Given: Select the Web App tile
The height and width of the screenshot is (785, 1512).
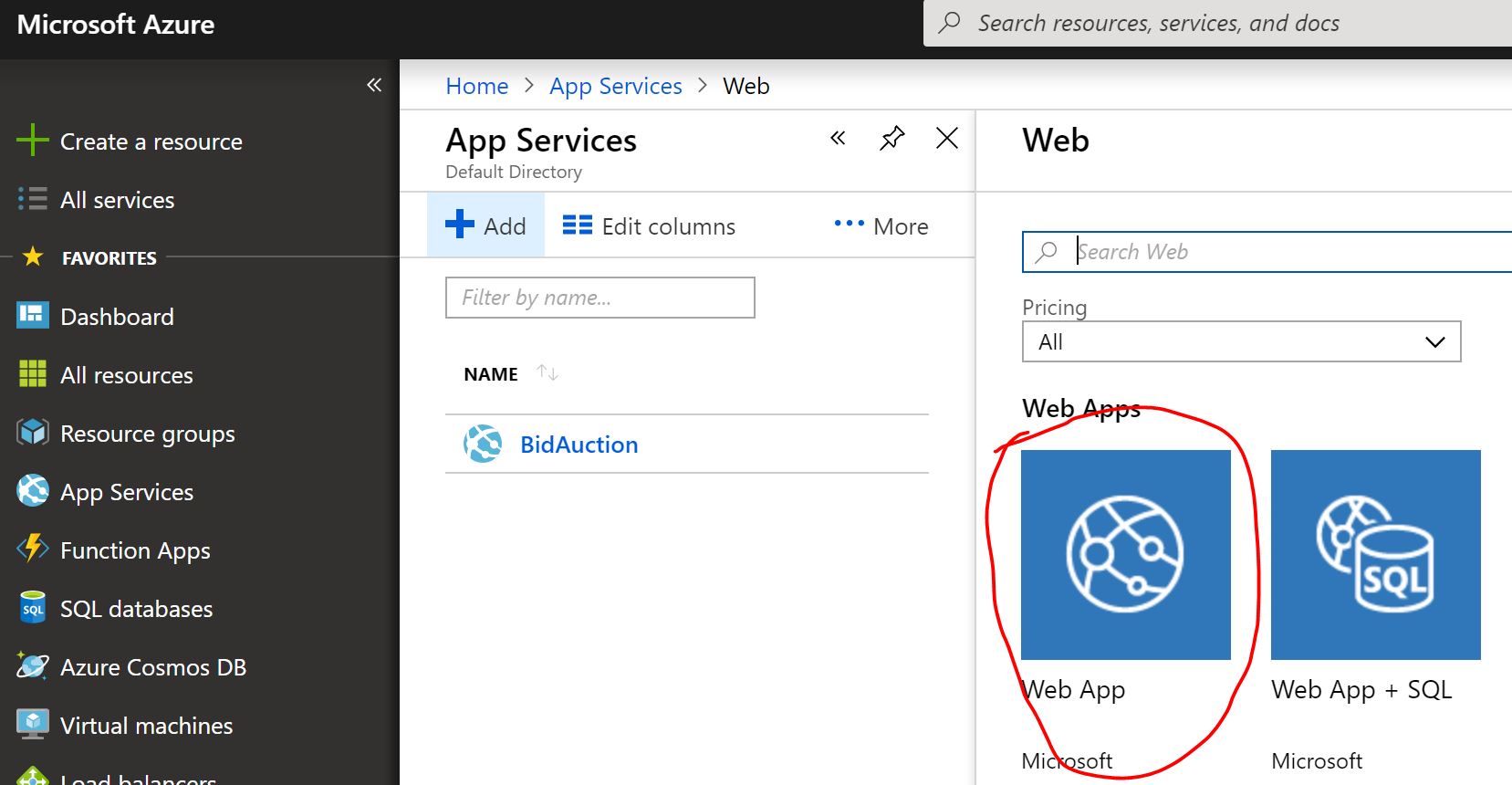Looking at the screenshot, I should point(1125,555).
